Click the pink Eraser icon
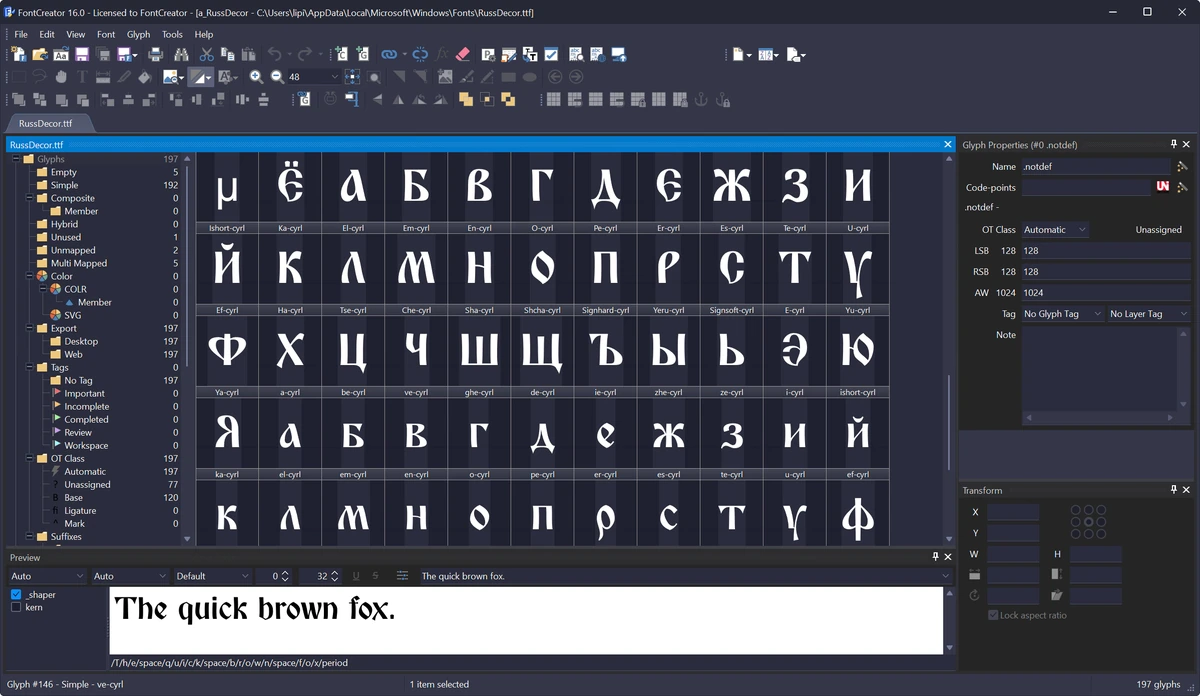This screenshot has height=696, width=1200. [x=462, y=54]
